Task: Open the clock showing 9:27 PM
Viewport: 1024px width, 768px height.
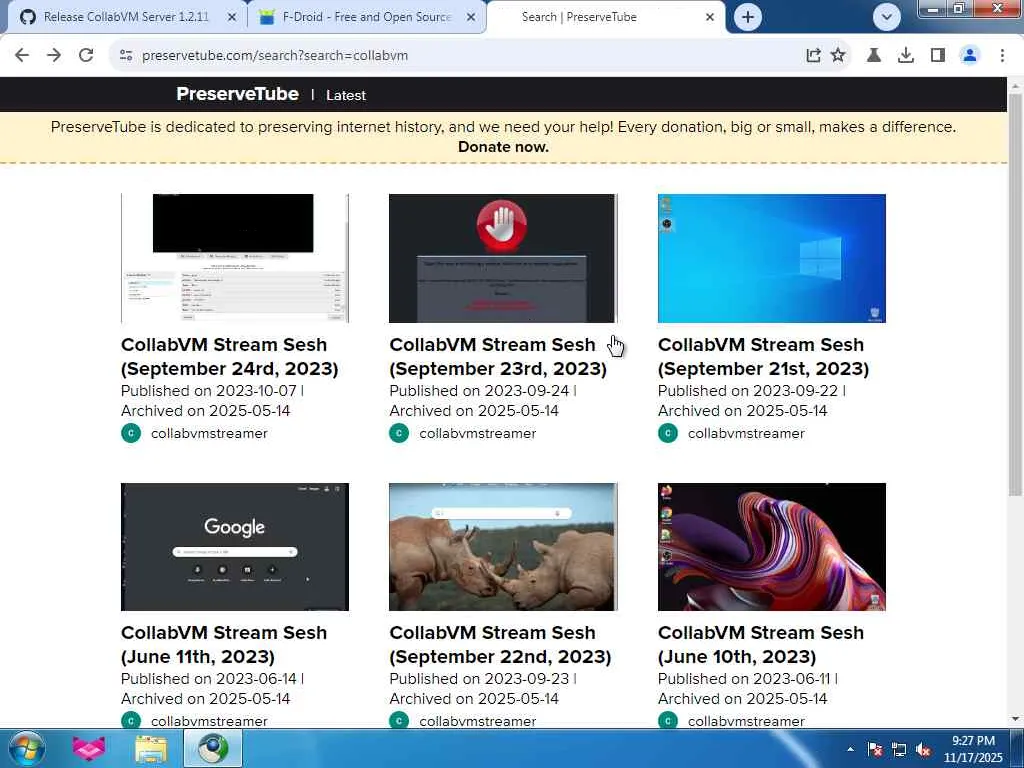Action: pyautogui.click(x=973, y=749)
